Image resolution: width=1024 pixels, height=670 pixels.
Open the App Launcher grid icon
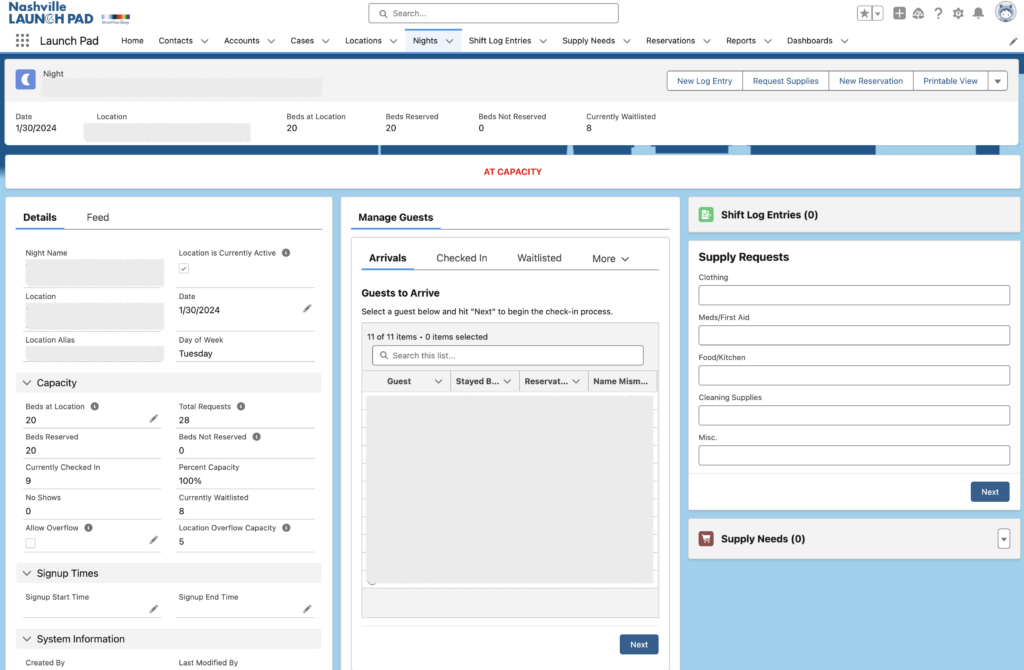[x=22, y=40]
